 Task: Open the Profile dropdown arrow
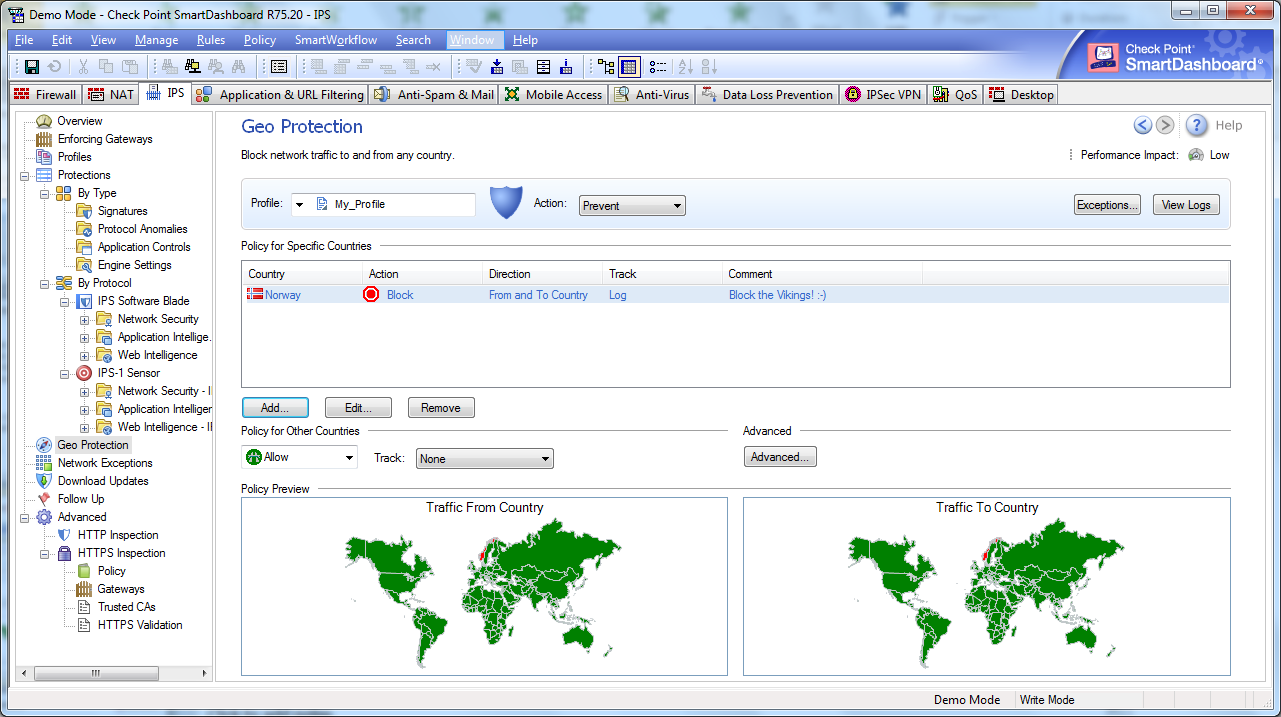click(x=299, y=204)
